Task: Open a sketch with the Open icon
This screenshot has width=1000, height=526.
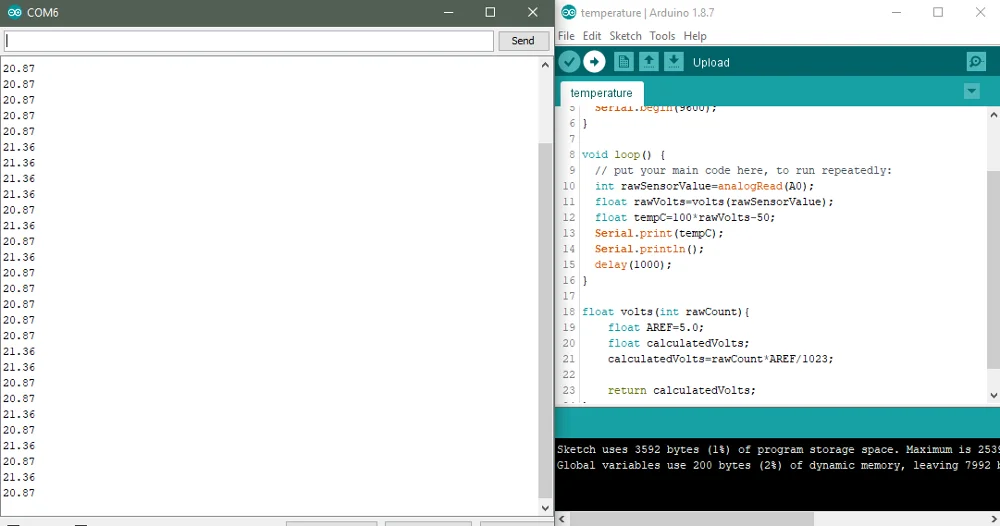Action: [649, 62]
